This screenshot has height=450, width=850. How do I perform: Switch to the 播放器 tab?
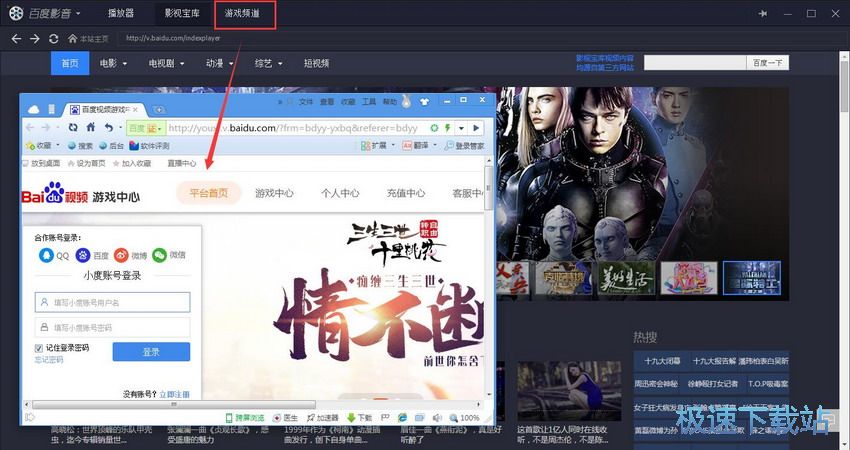[121, 13]
